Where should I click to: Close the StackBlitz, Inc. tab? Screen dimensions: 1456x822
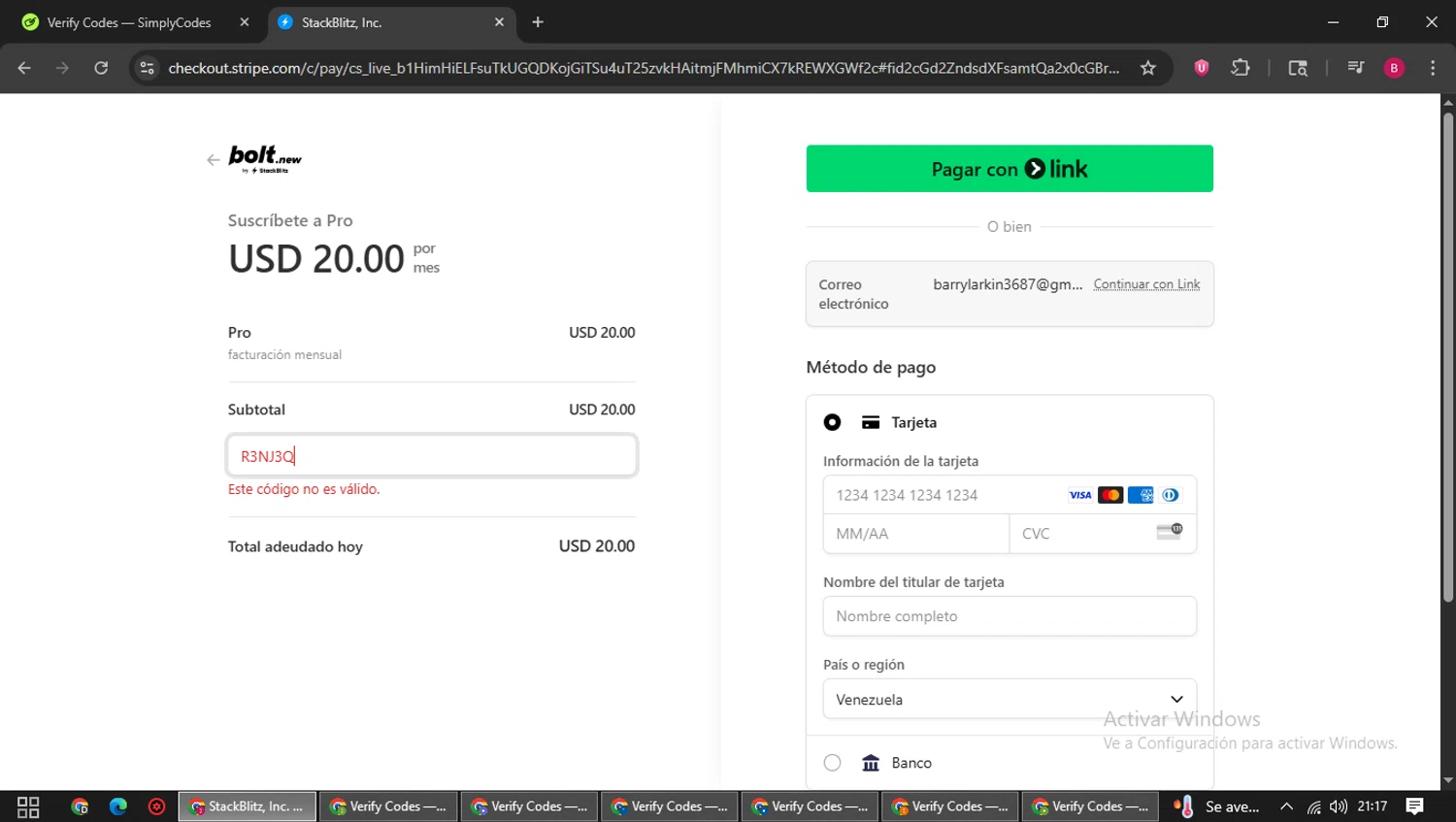[499, 22]
